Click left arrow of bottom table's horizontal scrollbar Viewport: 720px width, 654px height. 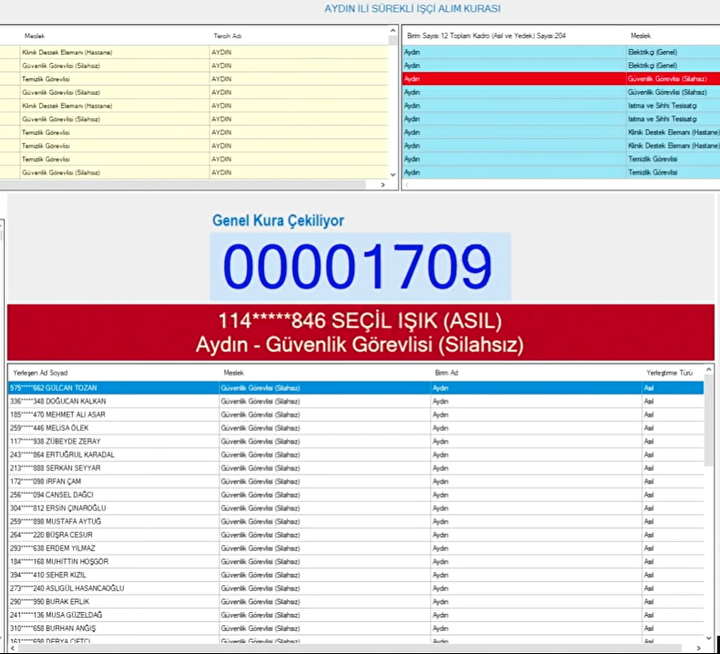click(12, 648)
